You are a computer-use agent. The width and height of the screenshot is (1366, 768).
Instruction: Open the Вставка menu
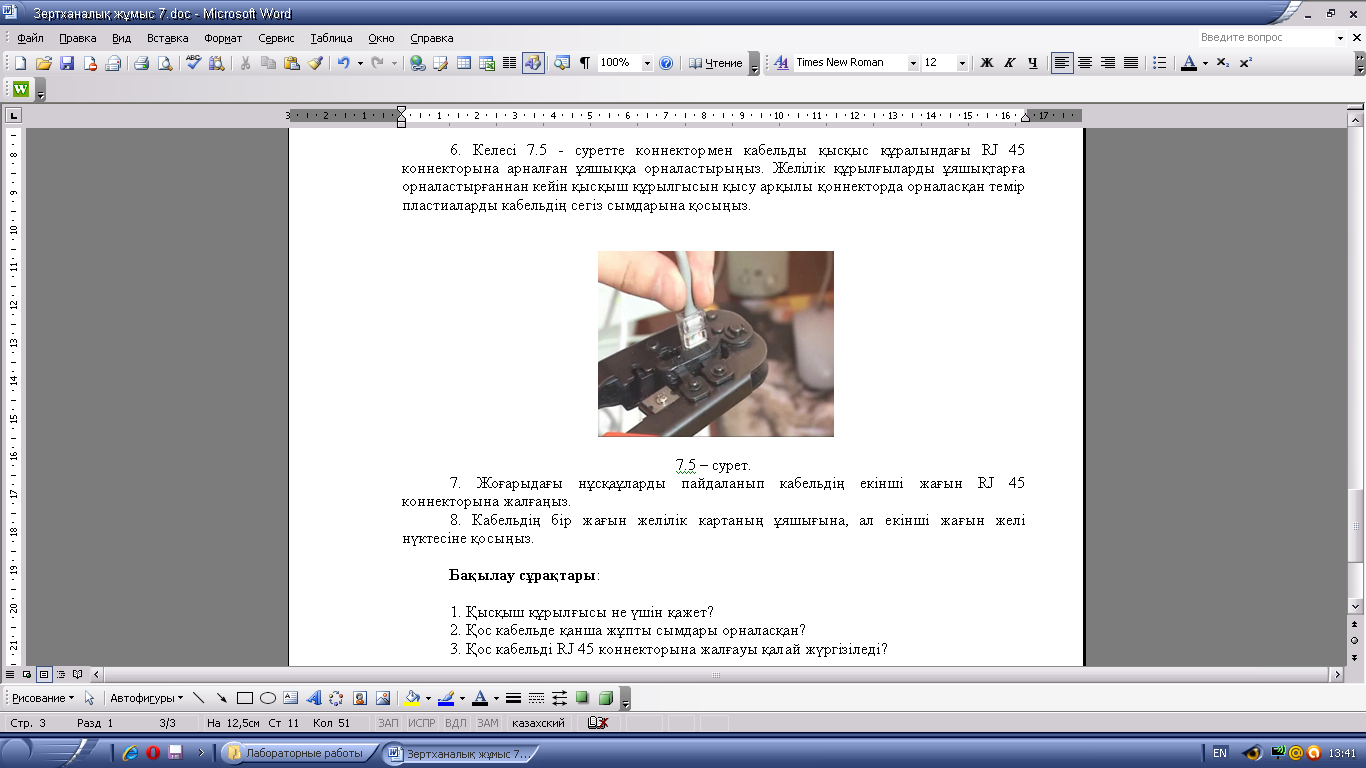point(167,38)
